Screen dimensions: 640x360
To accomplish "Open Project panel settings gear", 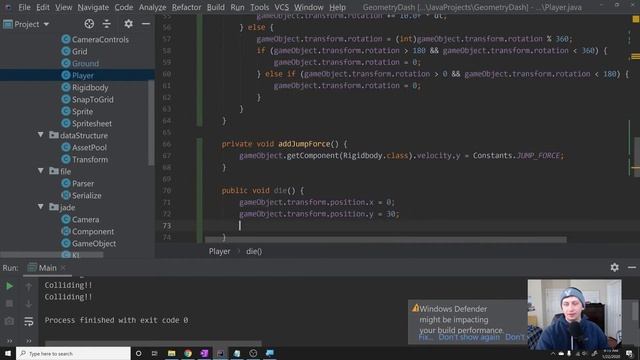I will pyautogui.click(x=128, y=24).
